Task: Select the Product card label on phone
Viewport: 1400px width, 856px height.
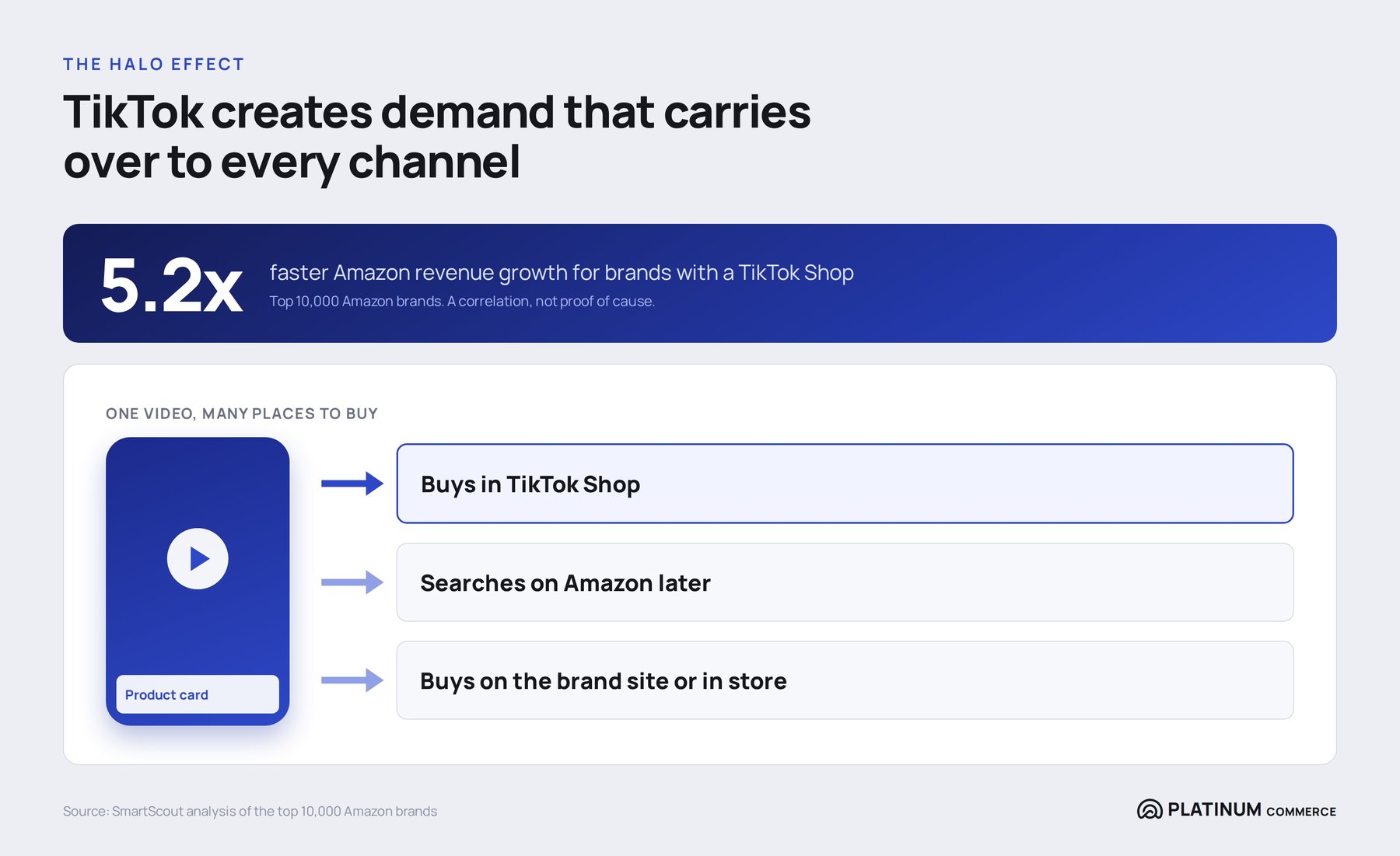Action: point(198,694)
